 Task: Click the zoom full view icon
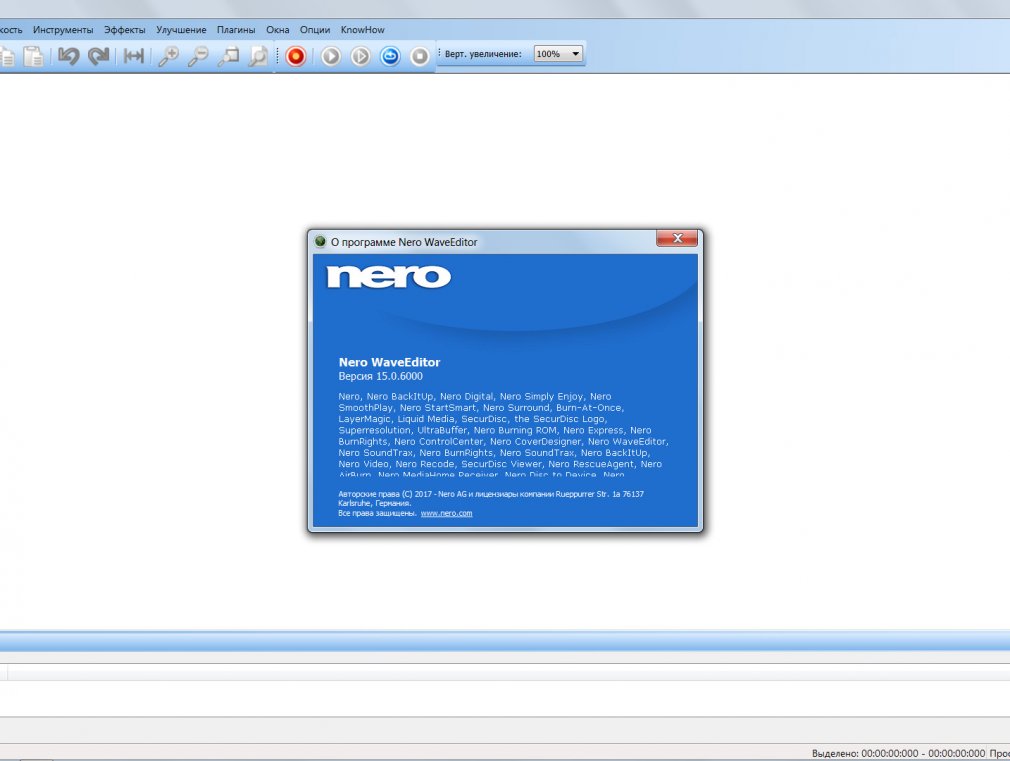tap(258, 56)
